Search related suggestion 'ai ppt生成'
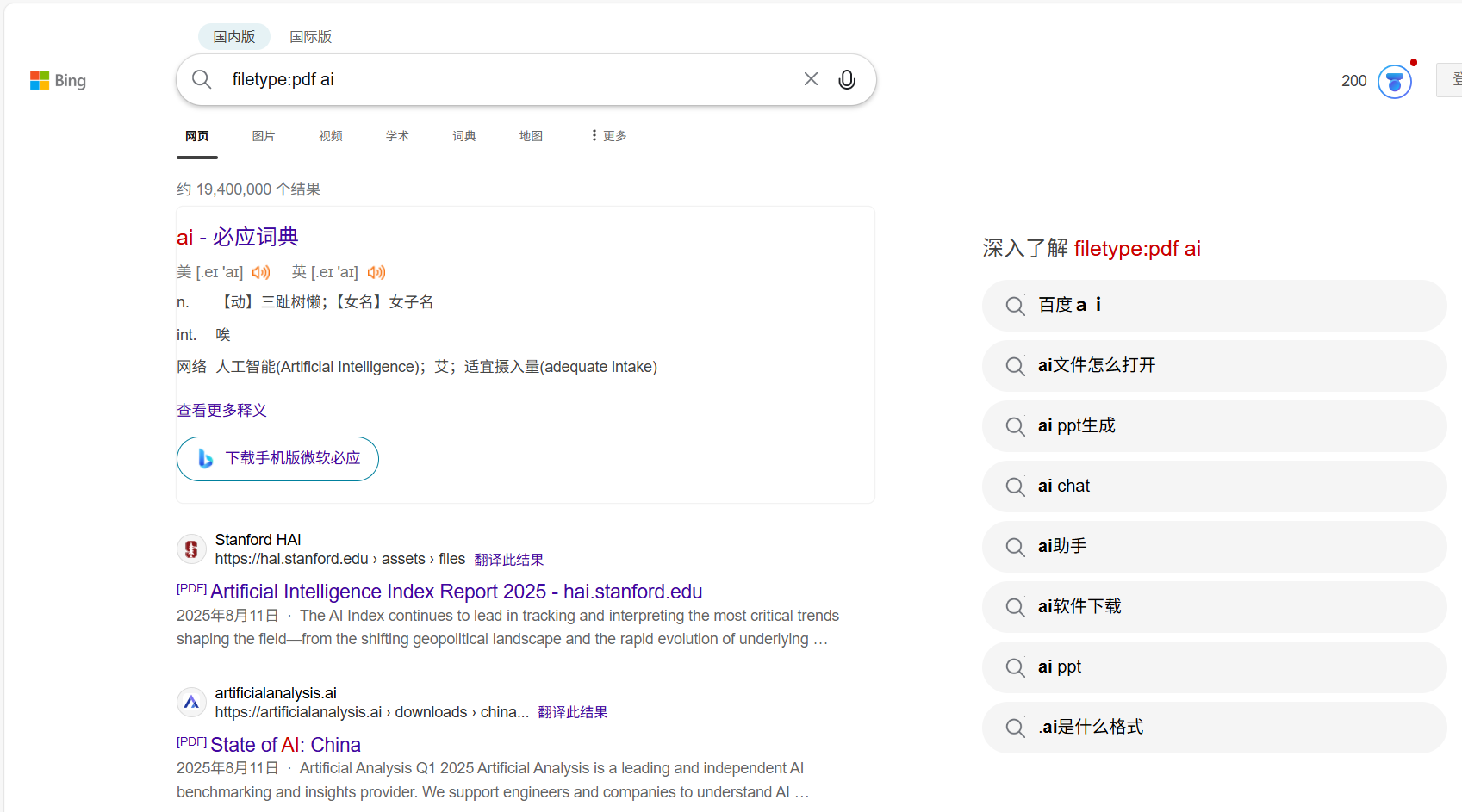This screenshot has width=1462, height=812. (1214, 426)
